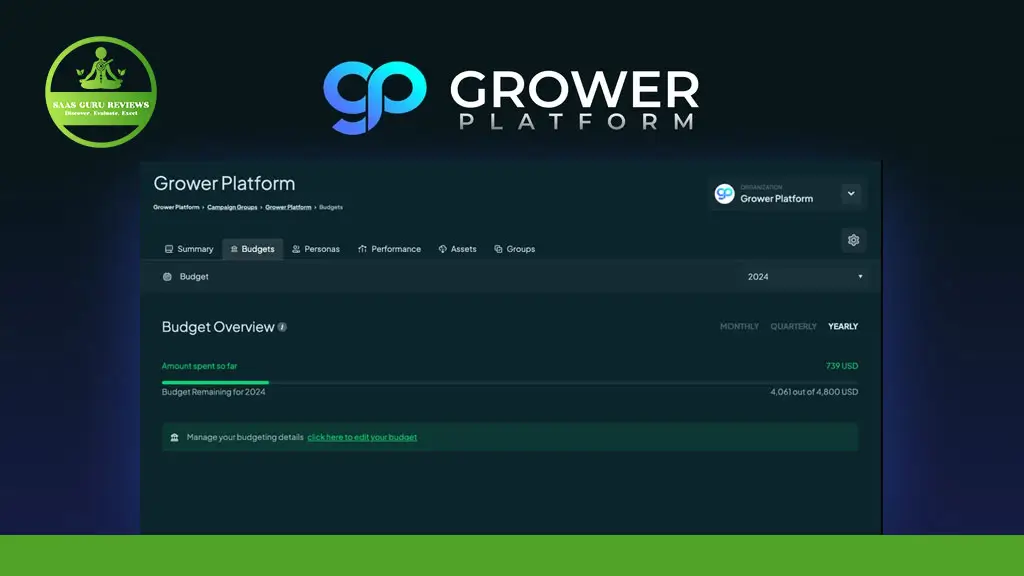1024x576 pixels.
Task: Click the Grower Platform page heading
Action: (x=224, y=184)
